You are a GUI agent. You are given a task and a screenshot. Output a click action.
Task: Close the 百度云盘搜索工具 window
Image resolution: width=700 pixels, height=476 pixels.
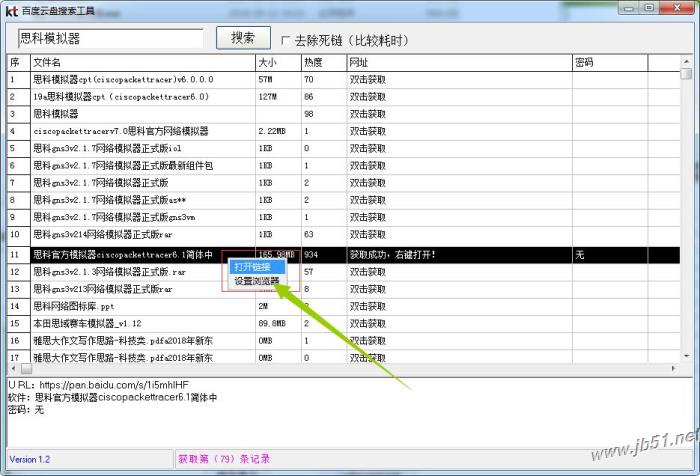(677, 8)
